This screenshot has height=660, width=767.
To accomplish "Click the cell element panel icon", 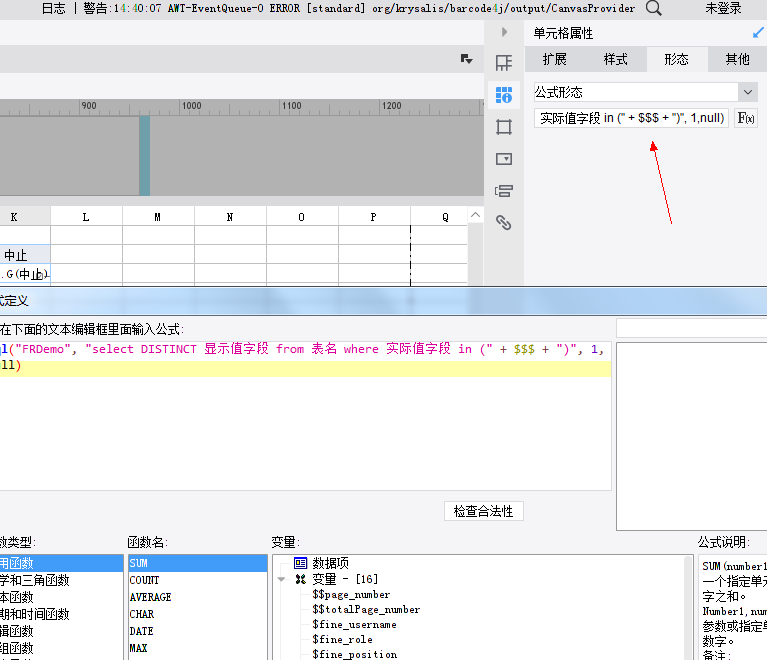I will point(503,63).
